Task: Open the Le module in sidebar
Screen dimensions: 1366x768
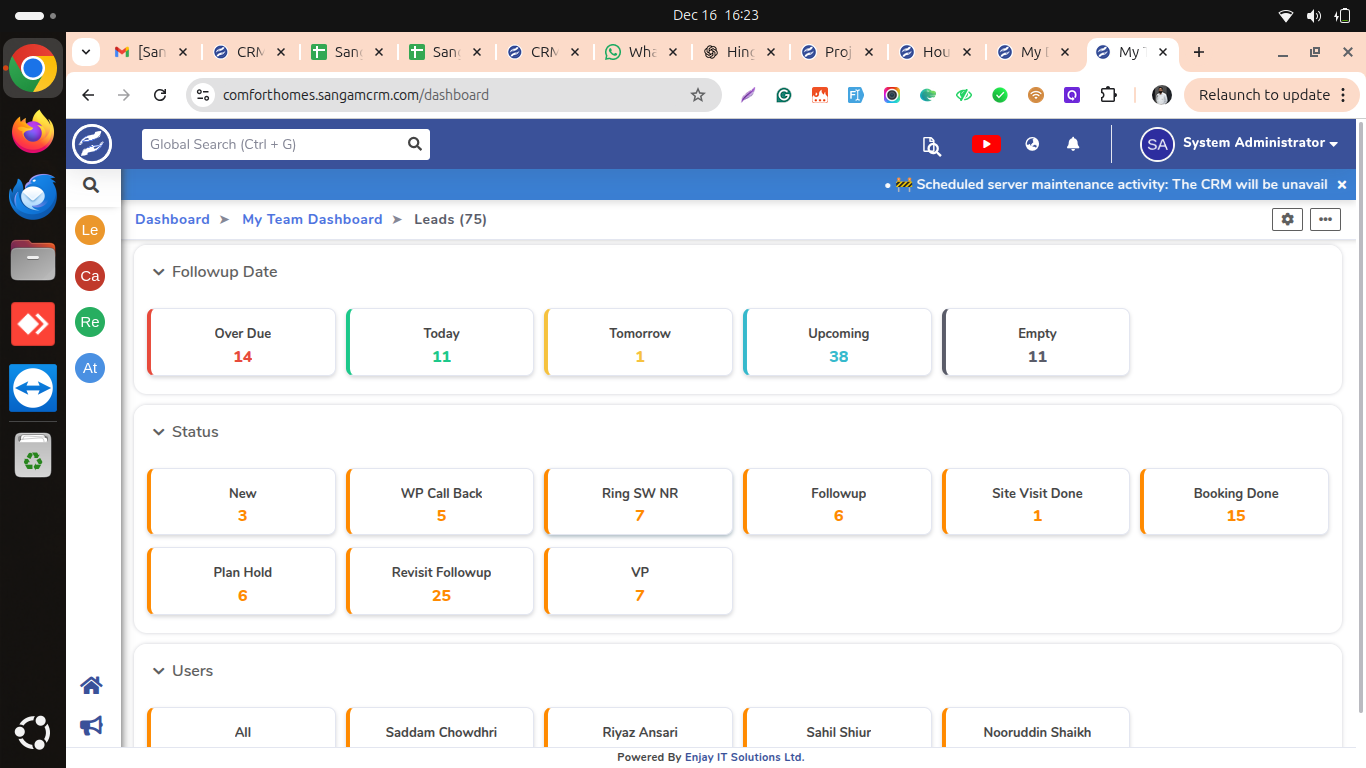Action: 90,230
